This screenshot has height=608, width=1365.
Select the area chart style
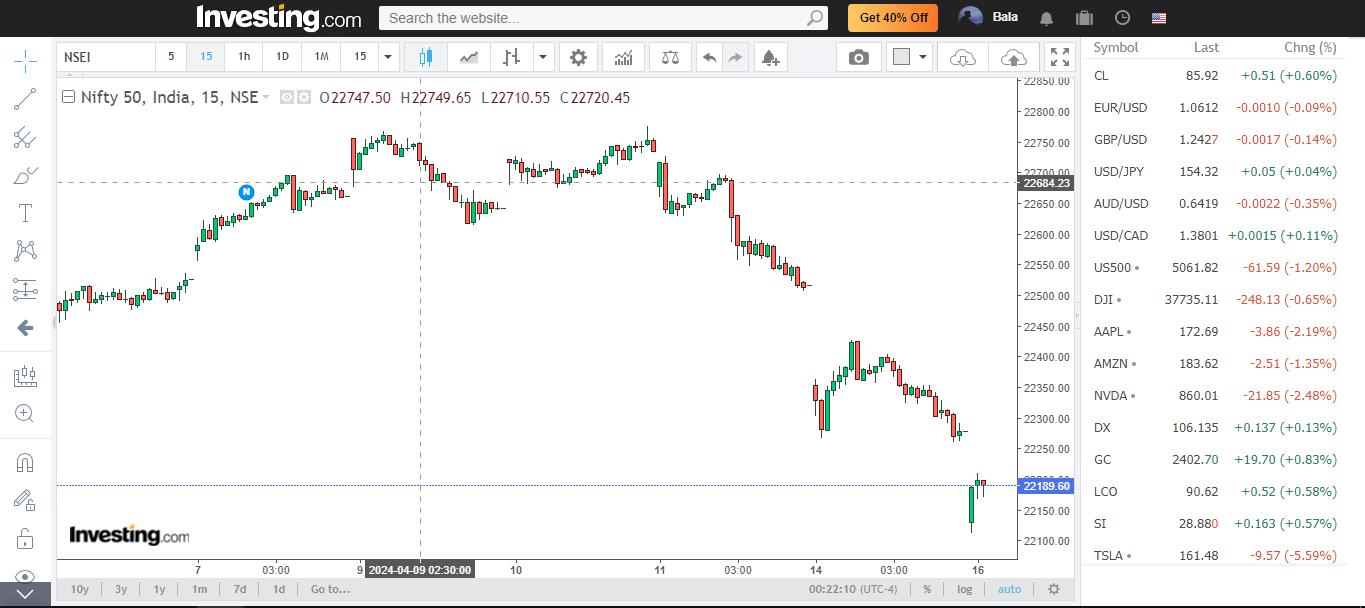click(x=468, y=57)
